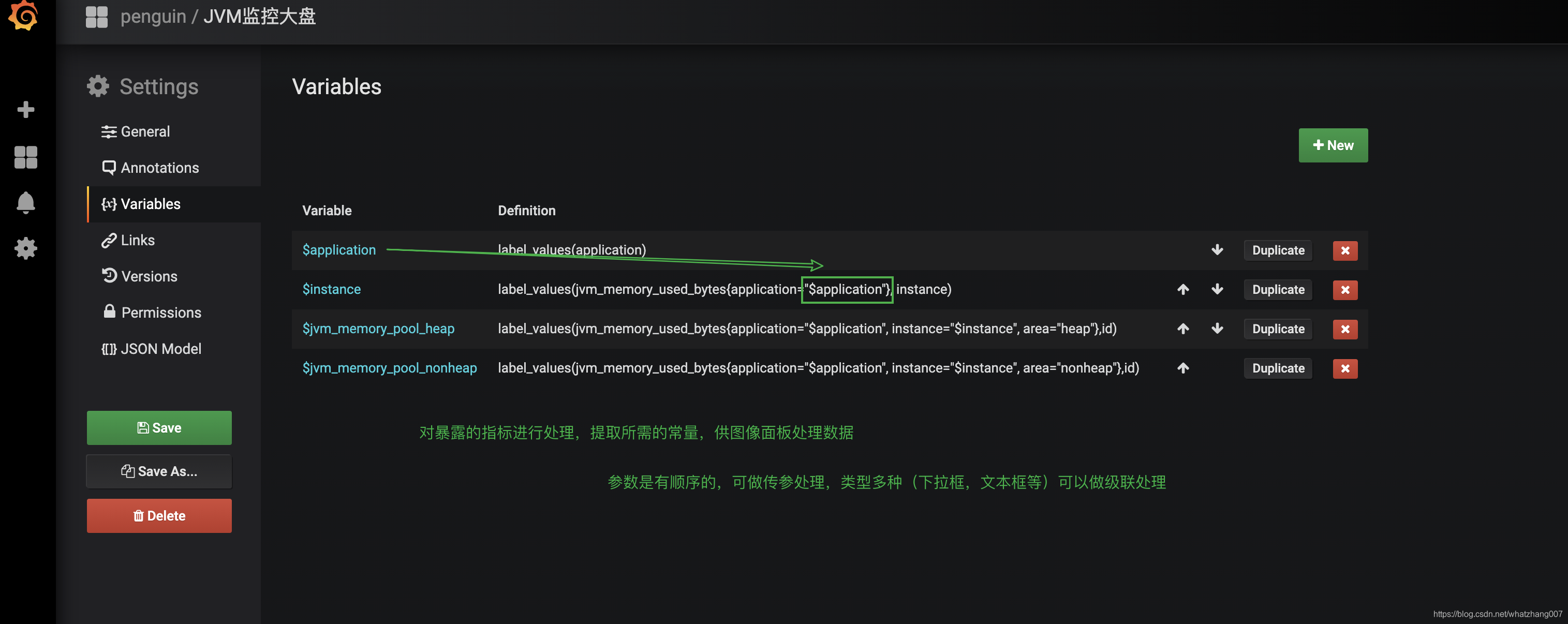Go to the Versions settings section

pos(149,276)
